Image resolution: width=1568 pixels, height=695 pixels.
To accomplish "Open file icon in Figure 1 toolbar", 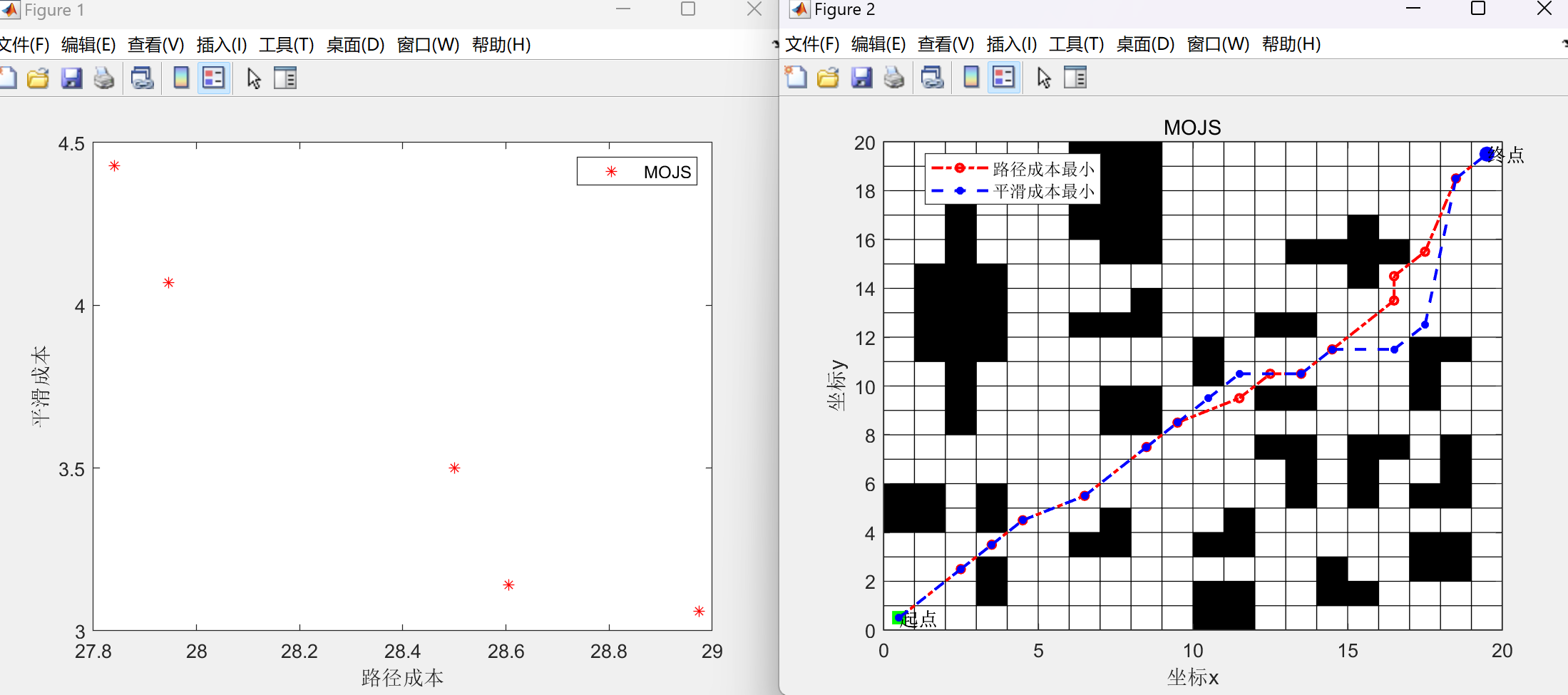I will click(x=38, y=78).
